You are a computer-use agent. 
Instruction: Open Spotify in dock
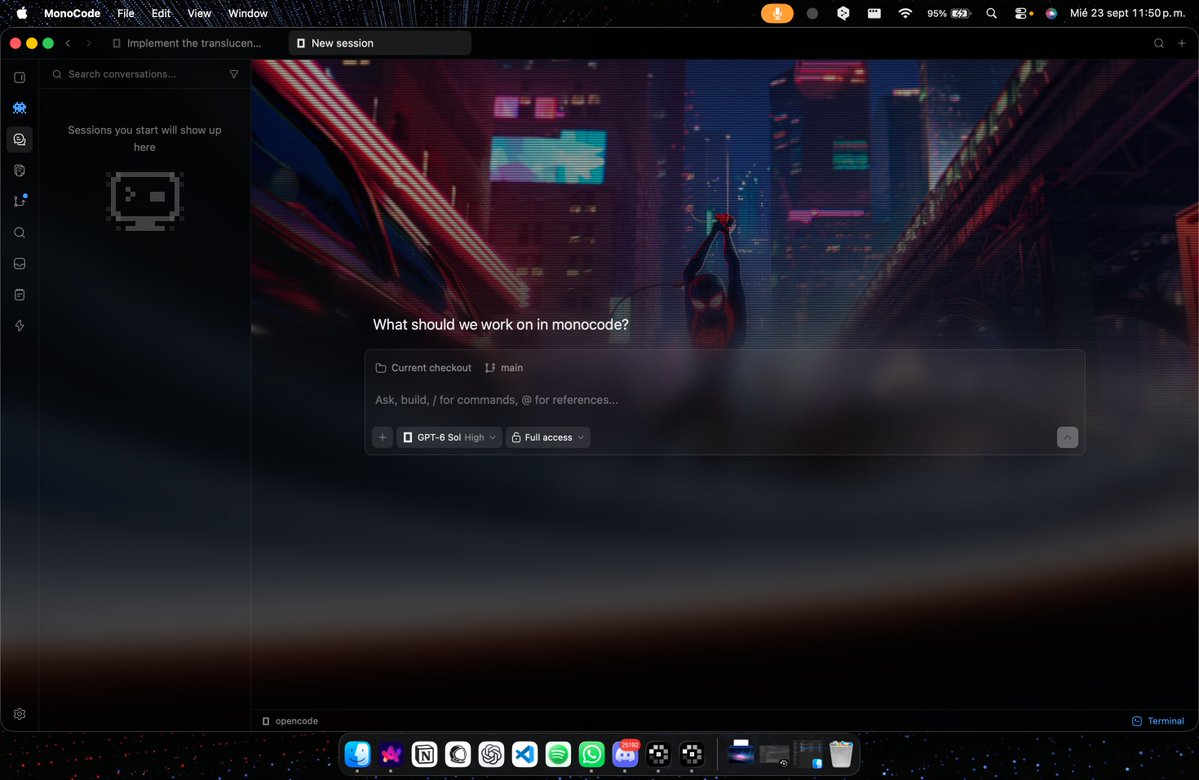(x=558, y=754)
